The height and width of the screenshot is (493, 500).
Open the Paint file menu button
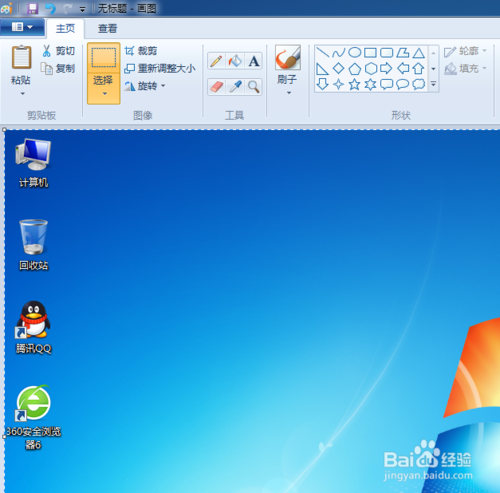click(x=22, y=27)
